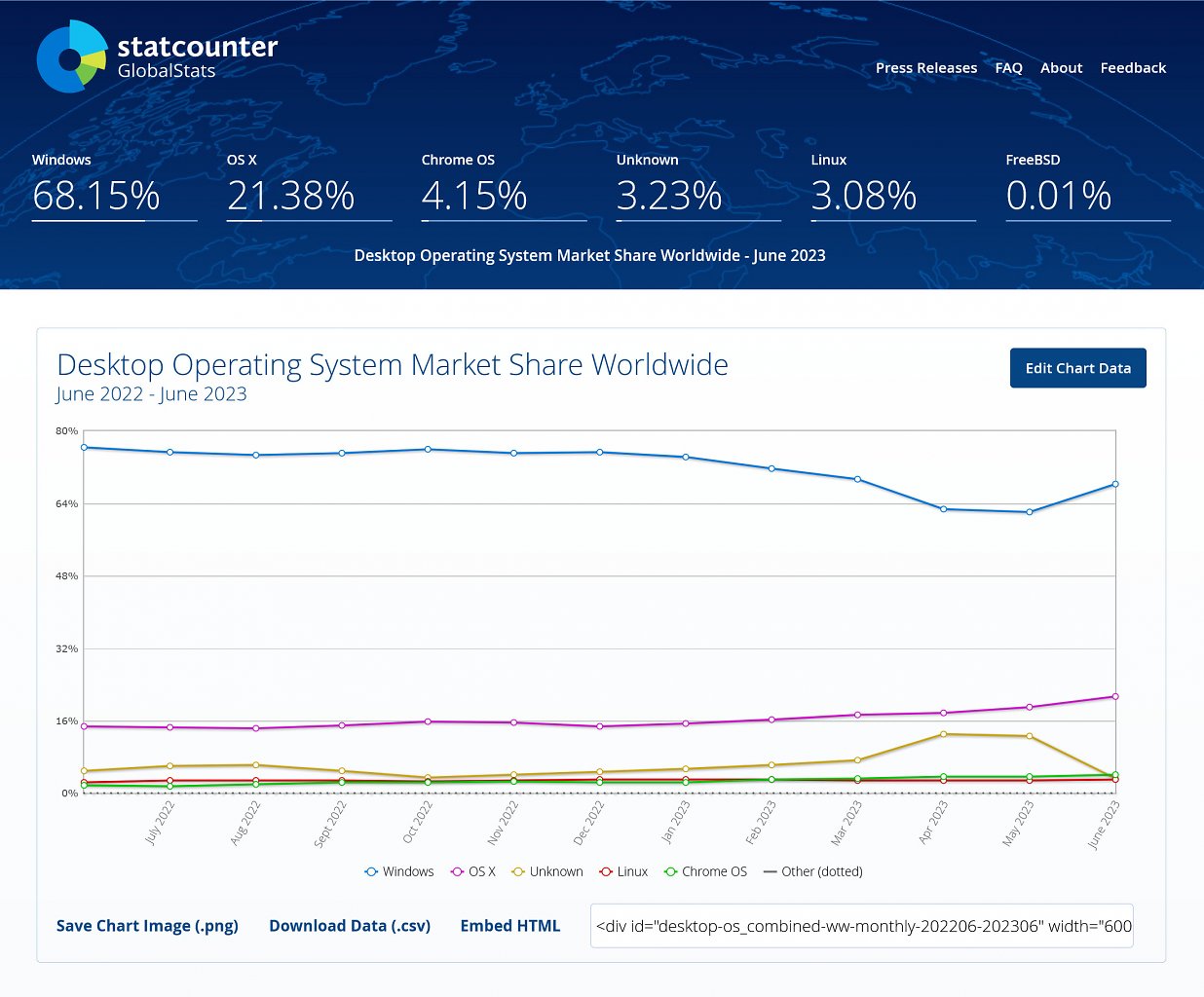Toggle the OS X series in legend

pyautogui.click(x=472, y=871)
